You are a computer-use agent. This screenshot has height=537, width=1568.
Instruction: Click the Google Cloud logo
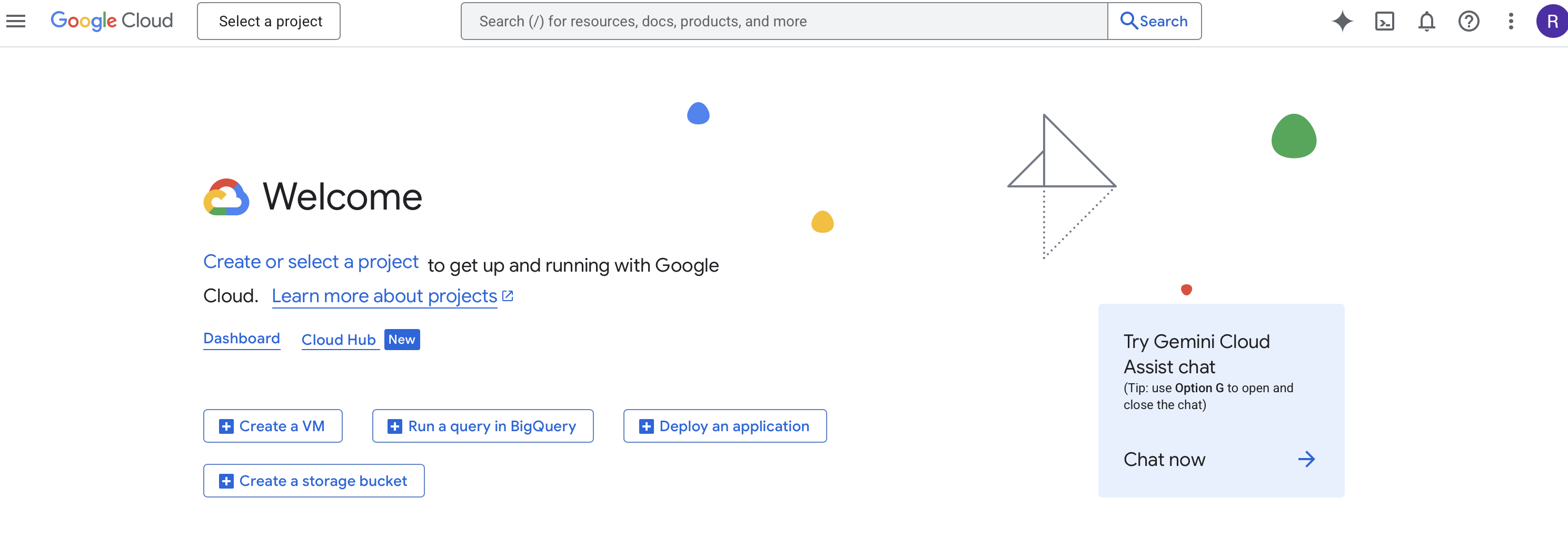coord(112,21)
